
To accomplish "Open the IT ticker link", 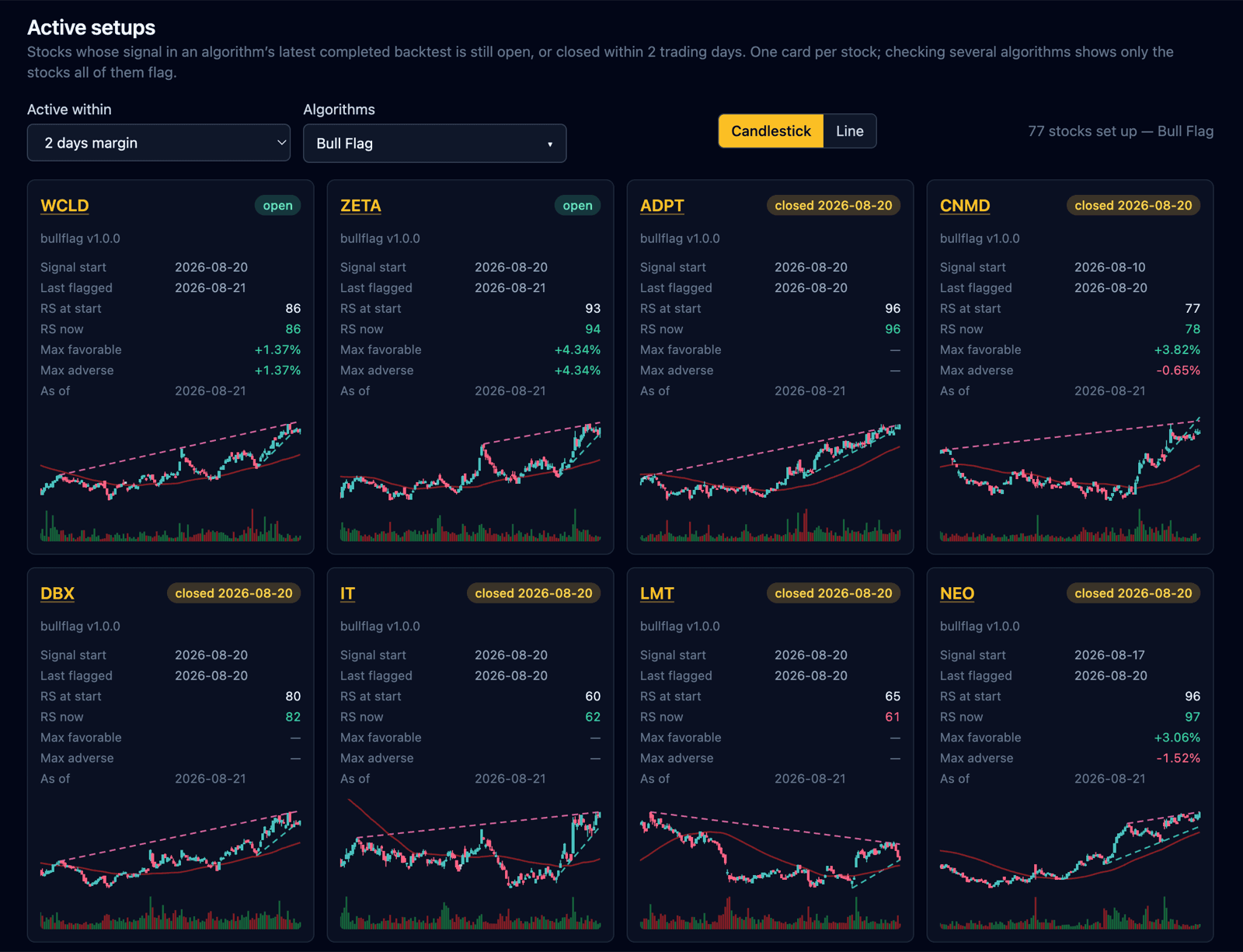I will click(x=347, y=593).
